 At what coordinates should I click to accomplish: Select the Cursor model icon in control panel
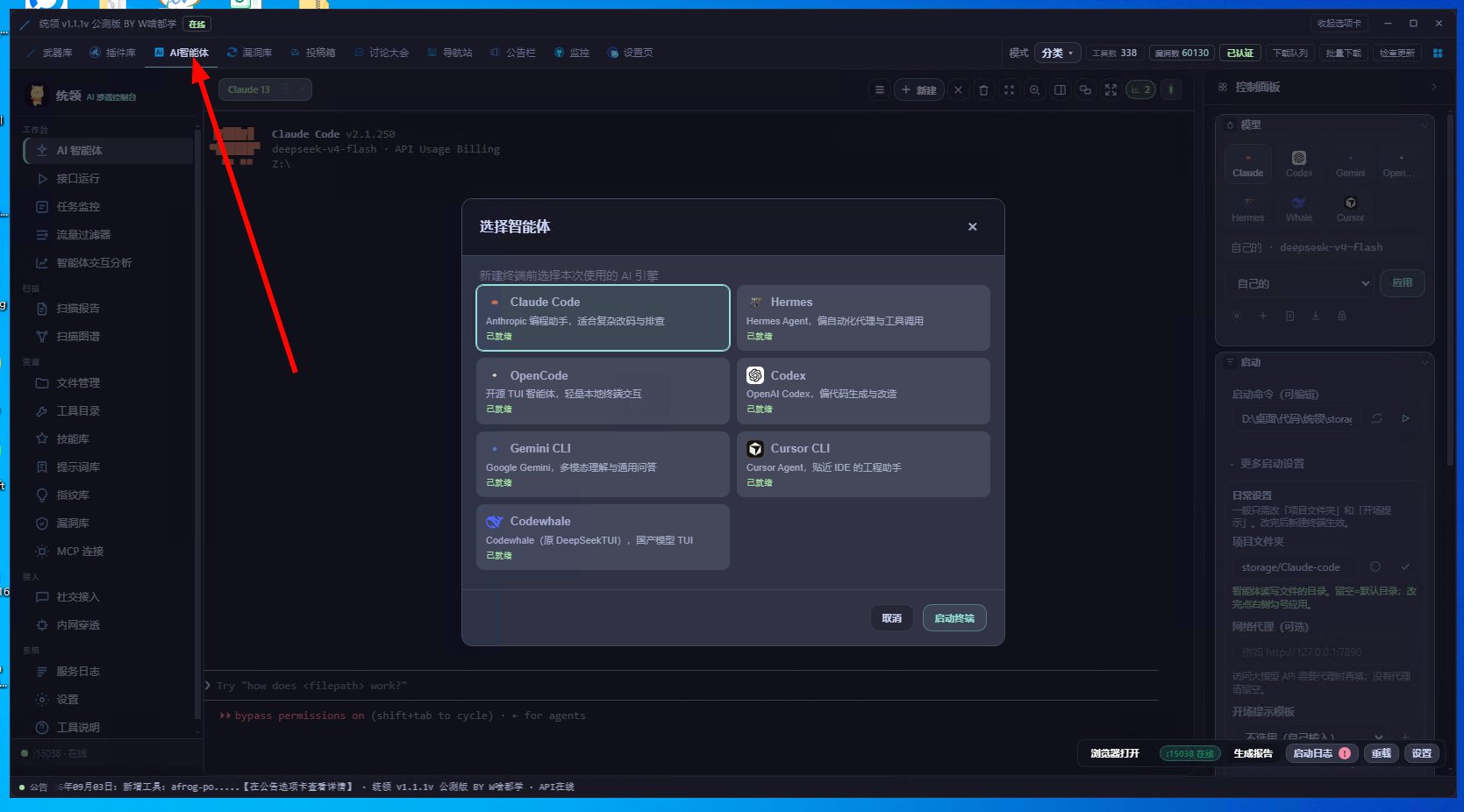point(1351,209)
